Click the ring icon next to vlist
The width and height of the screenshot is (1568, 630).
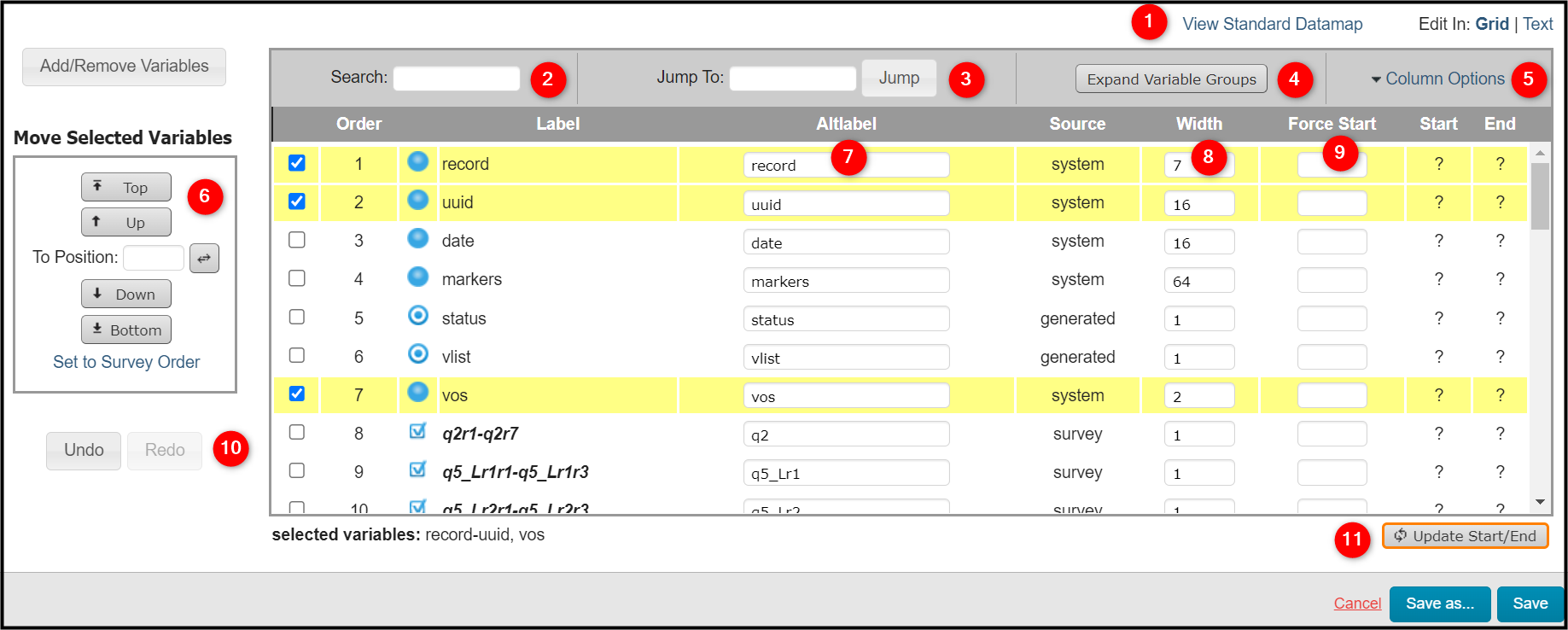(x=417, y=353)
